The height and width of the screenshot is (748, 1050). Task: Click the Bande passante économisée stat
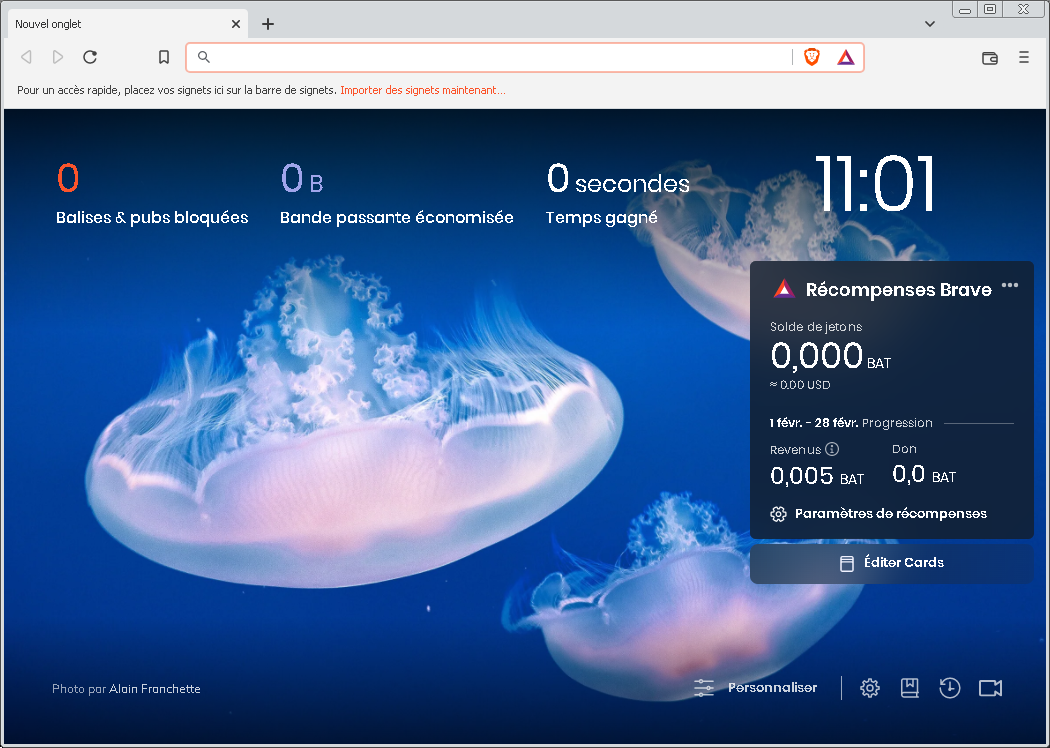point(396,194)
